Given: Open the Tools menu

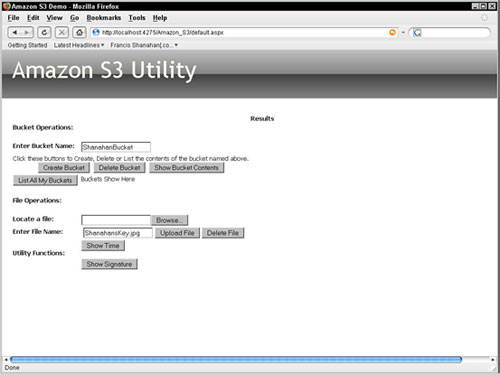Looking at the screenshot, I should [137, 18].
